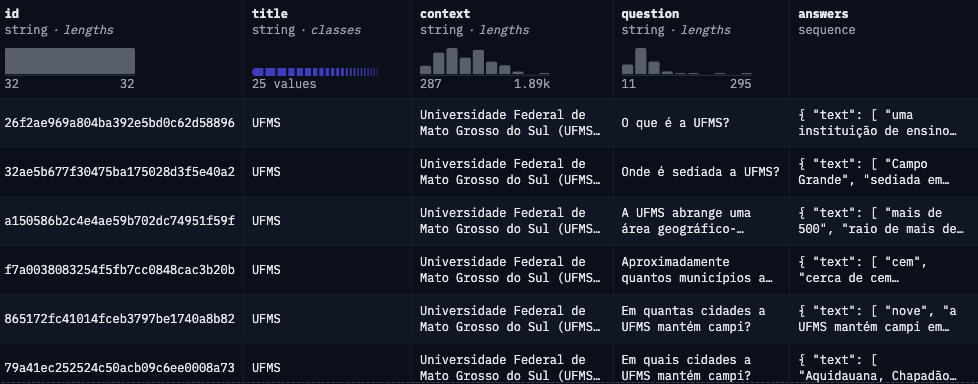This screenshot has width=978, height=384.
Task: Click the title classes distribution bar
Action: (315, 72)
